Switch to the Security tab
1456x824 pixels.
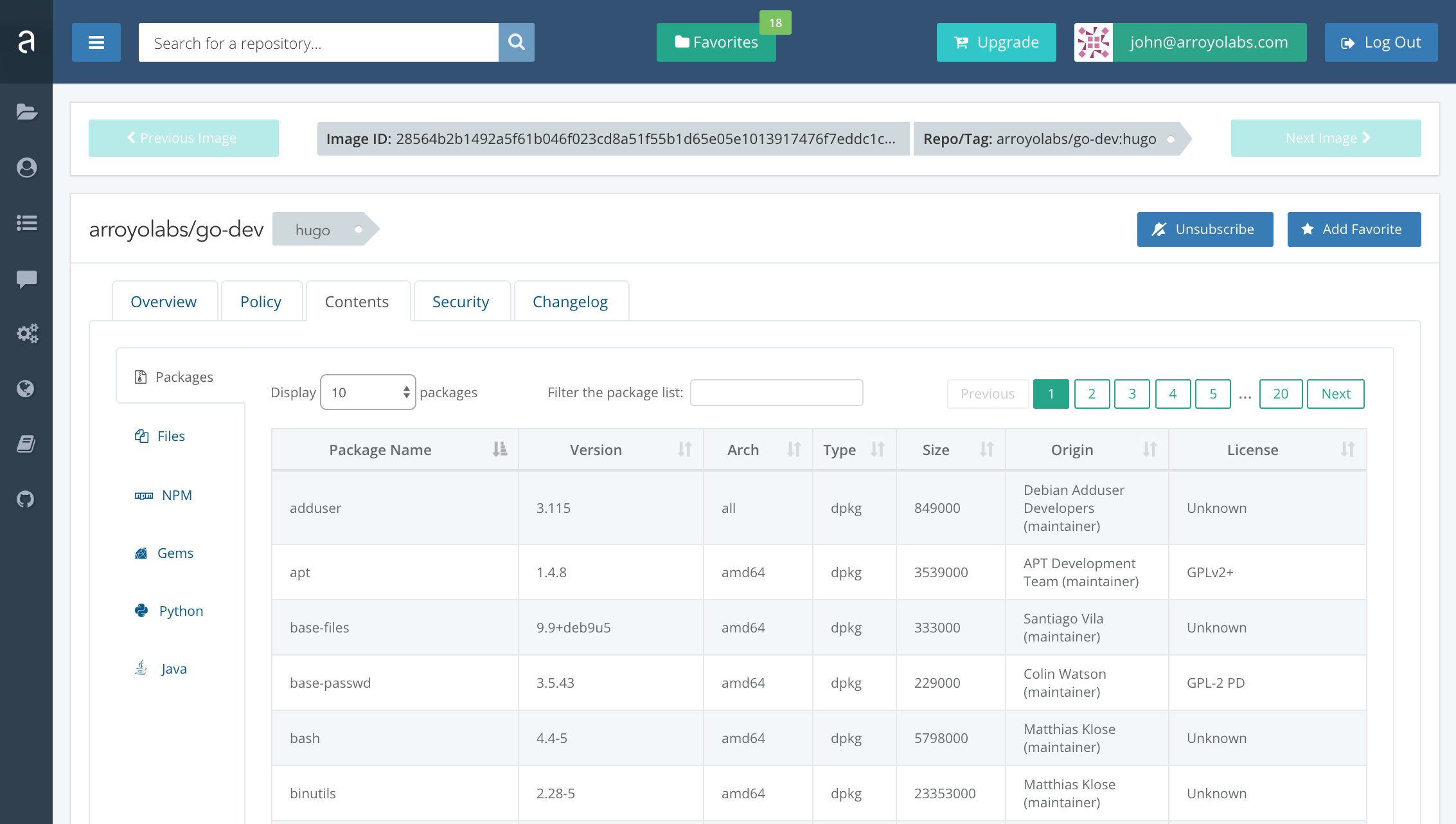coord(461,301)
